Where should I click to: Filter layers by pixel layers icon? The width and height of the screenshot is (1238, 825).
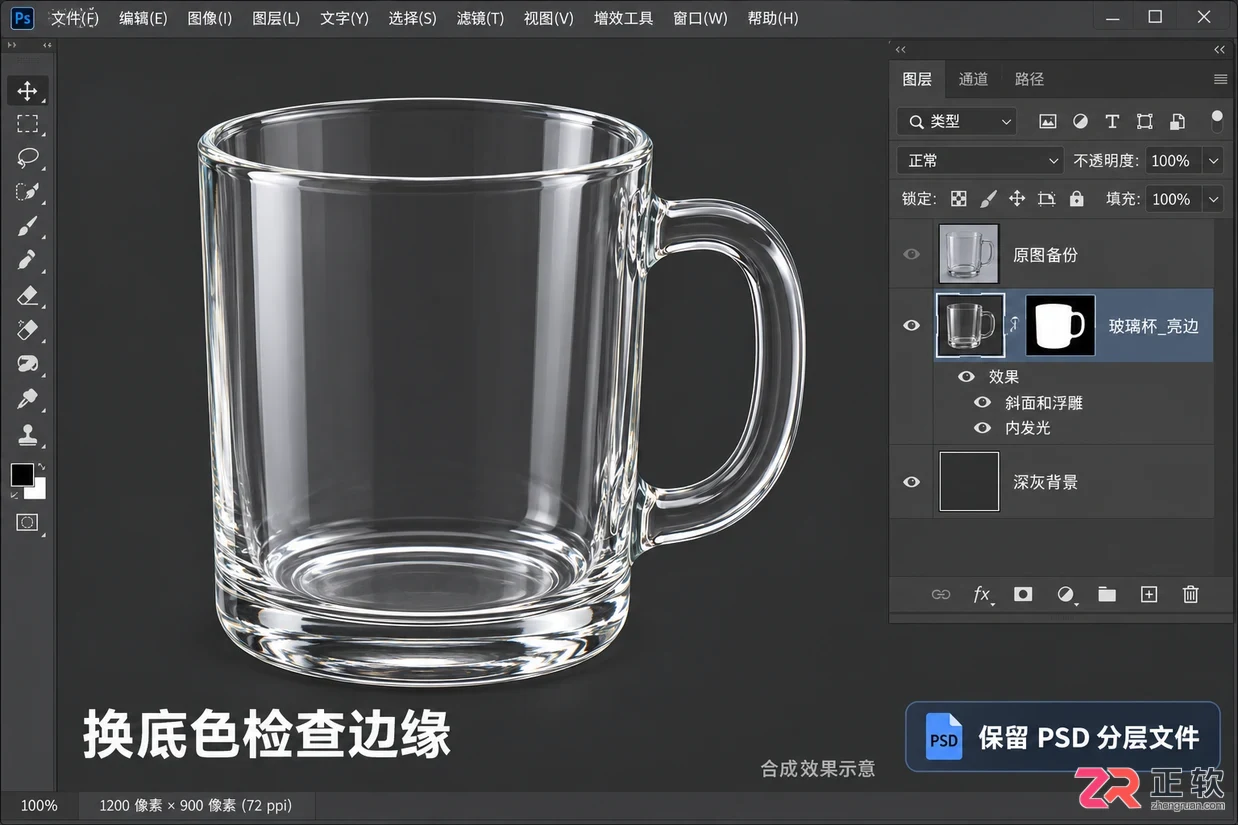(x=1047, y=121)
